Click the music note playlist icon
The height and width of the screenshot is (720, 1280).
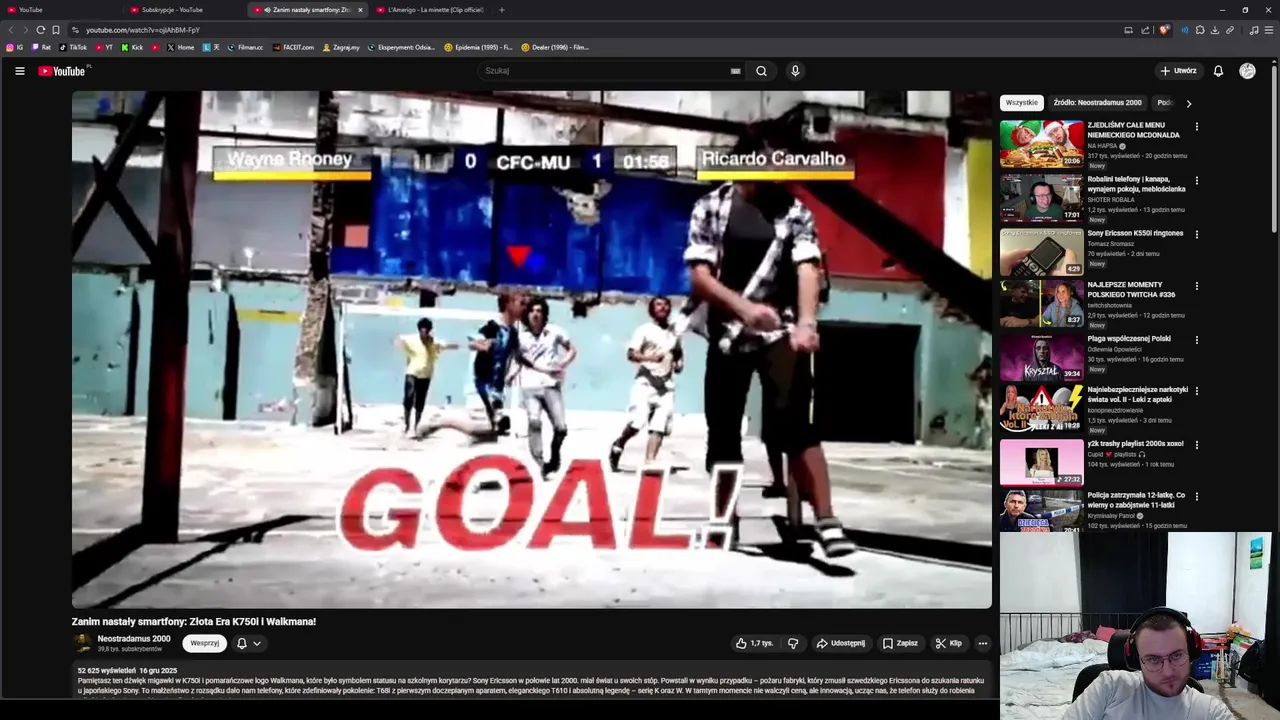coord(1254,30)
